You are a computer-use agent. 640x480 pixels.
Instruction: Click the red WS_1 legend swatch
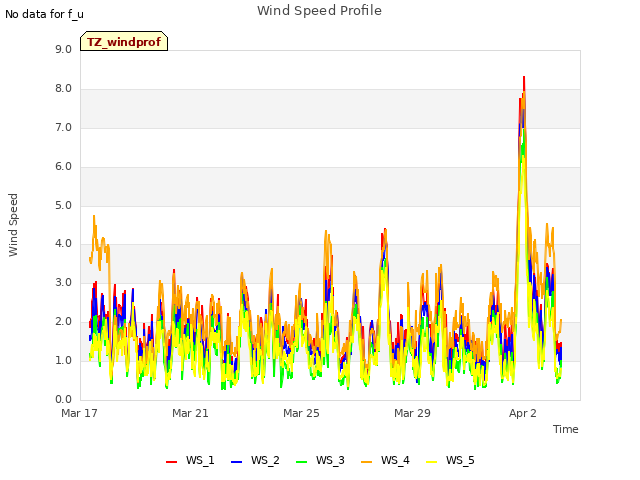click(x=171, y=462)
